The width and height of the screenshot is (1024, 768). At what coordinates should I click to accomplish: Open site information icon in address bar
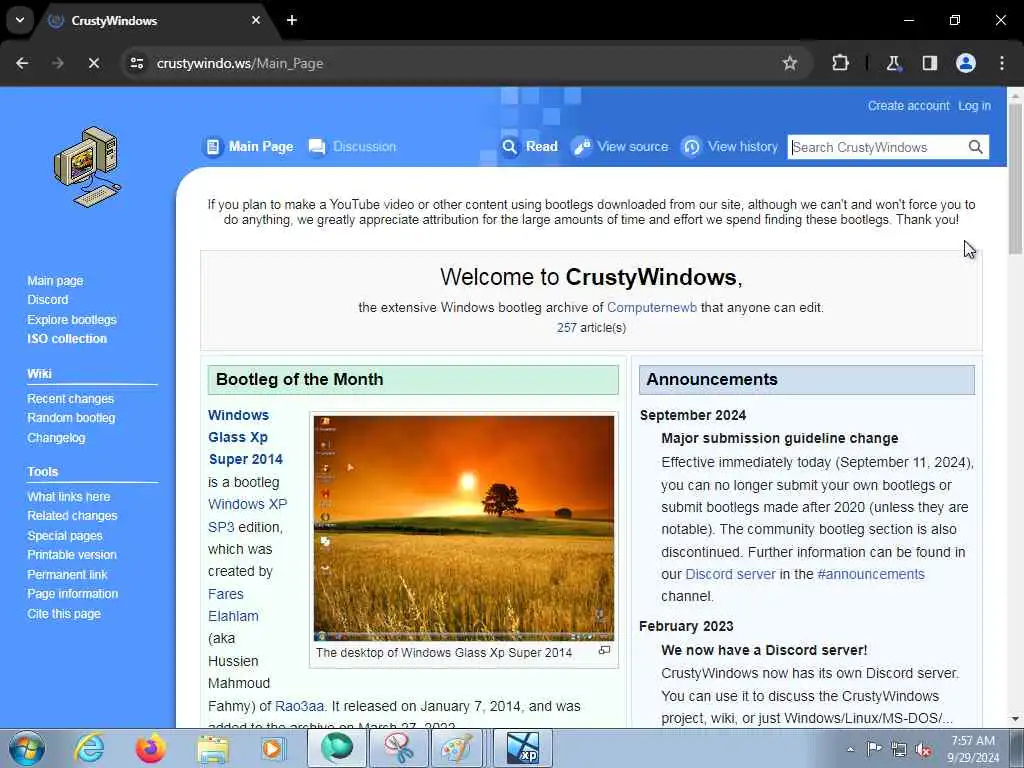(136, 63)
